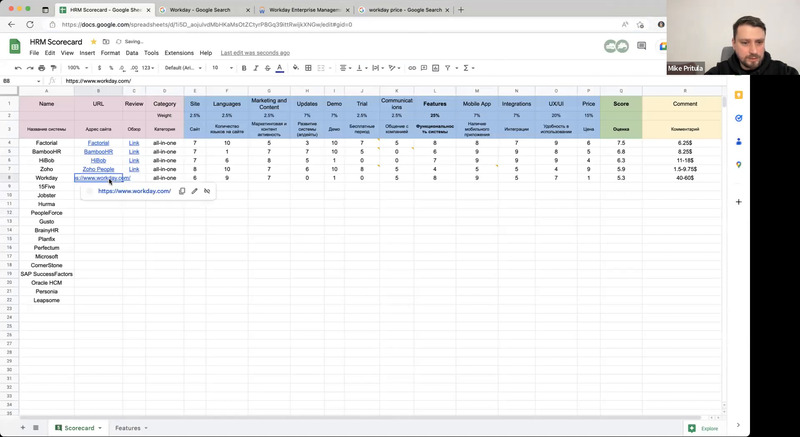Open the all sheets list icon
Image resolution: width=800 pixels, height=437 pixels.
point(36,428)
